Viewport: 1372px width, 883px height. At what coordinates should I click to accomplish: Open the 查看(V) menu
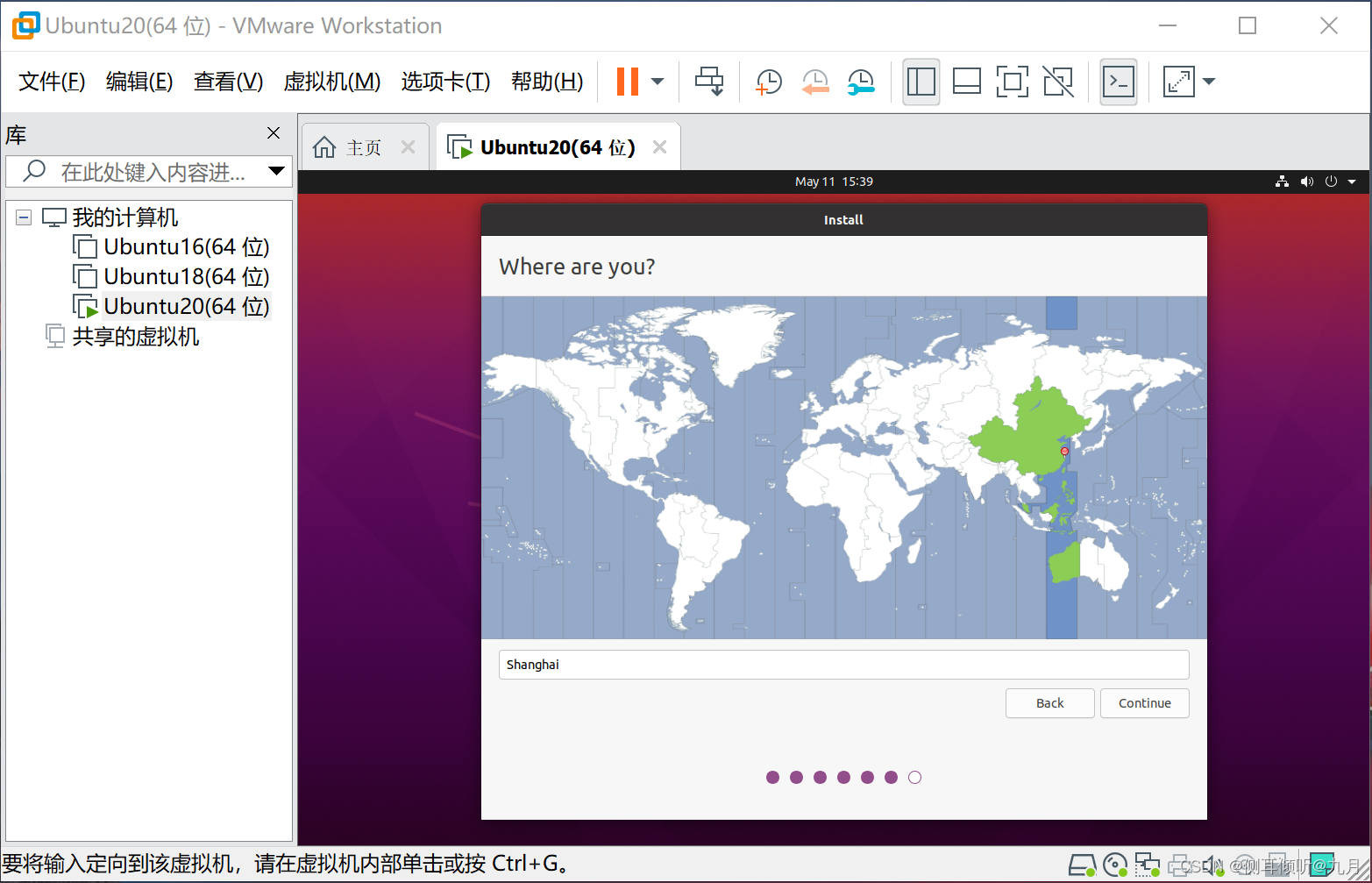pos(228,82)
